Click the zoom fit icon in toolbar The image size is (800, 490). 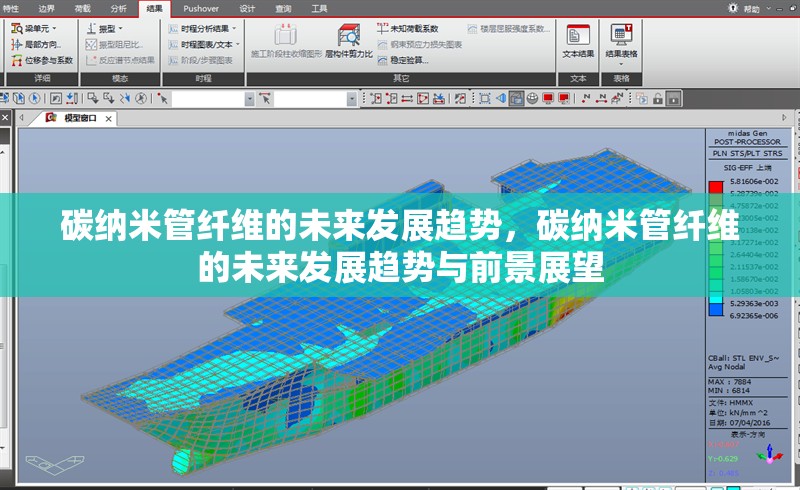[485, 98]
